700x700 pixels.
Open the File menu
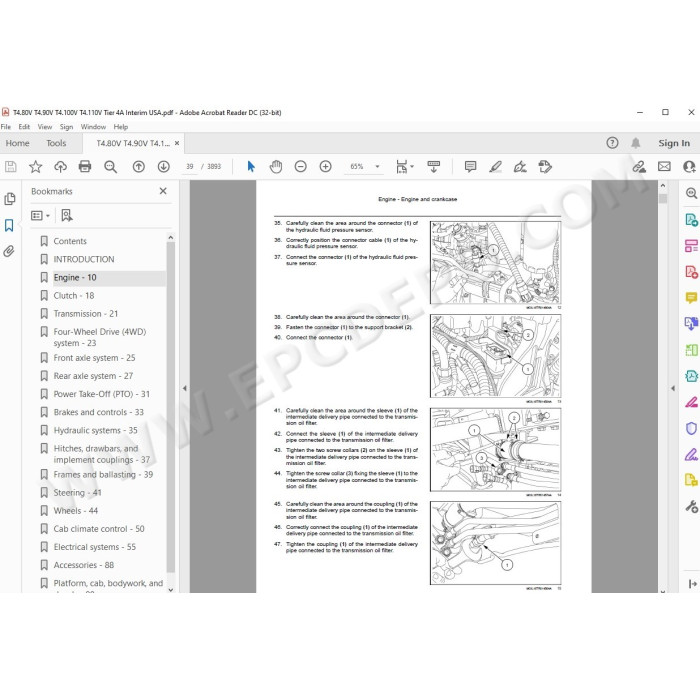6,127
